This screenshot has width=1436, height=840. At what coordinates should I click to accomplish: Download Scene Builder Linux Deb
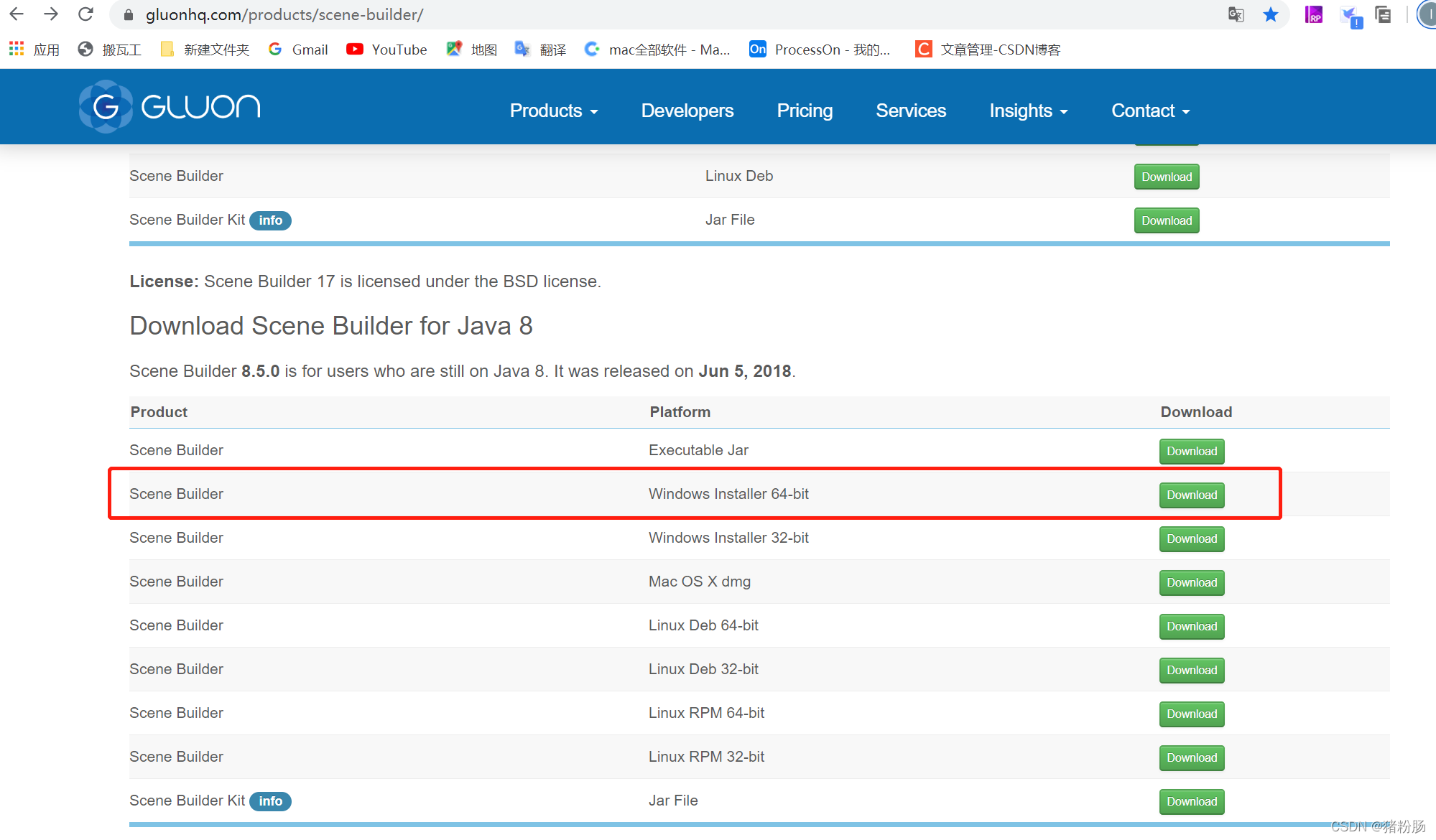click(x=1167, y=177)
